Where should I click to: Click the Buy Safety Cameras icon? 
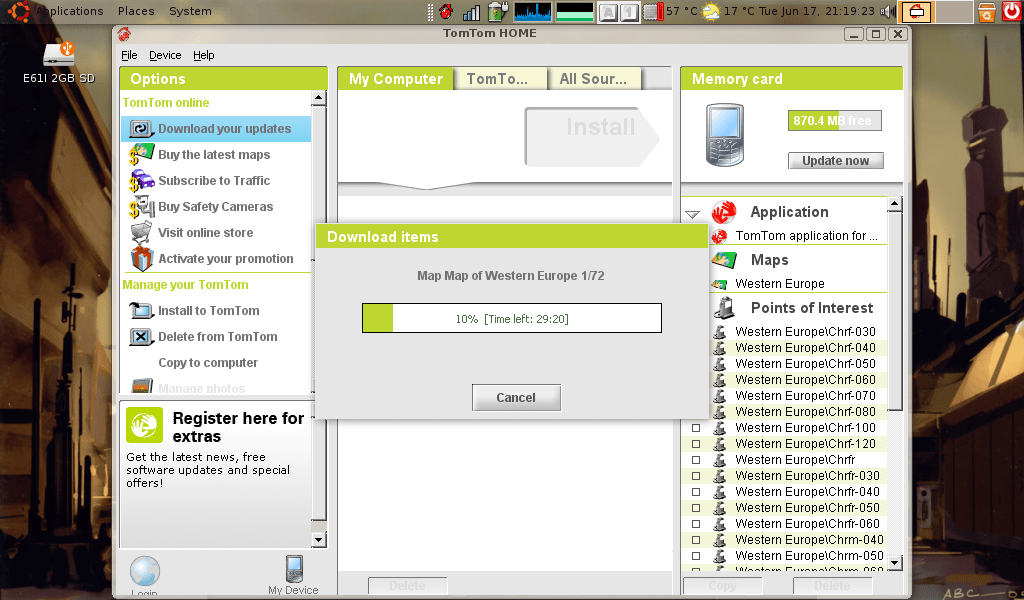pos(141,206)
